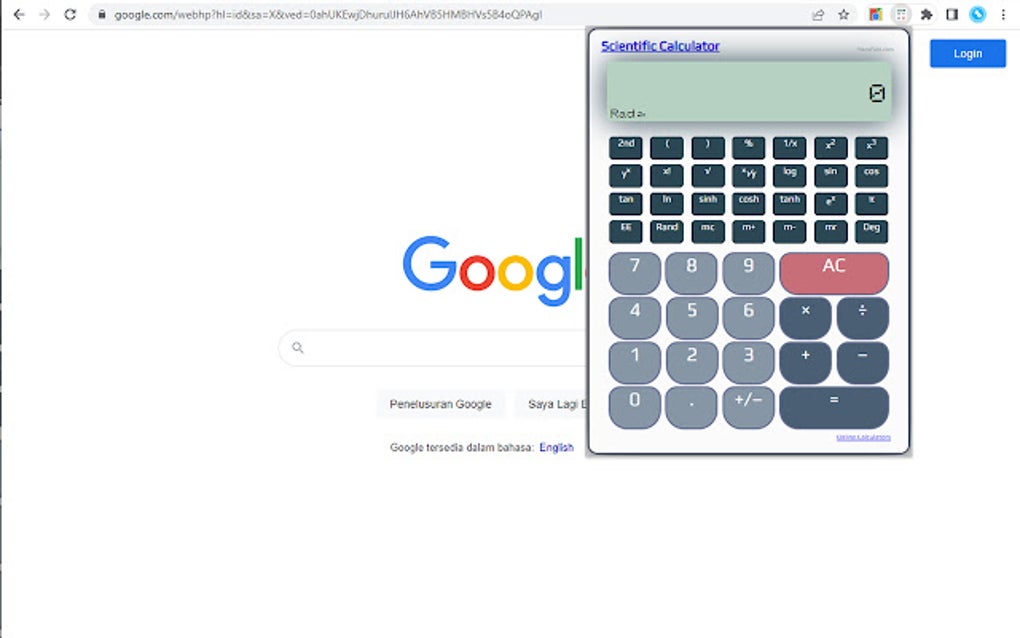The height and width of the screenshot is (638, 1020).
Task: Open the Chrome three-dot menu
Action: tap(1003, 14)
